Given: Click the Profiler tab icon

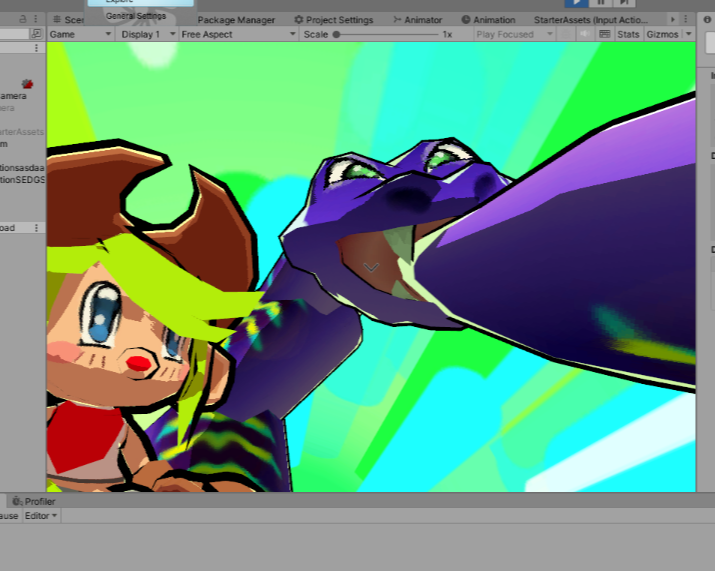Looking at the screenshot, I should coord(17,501).
